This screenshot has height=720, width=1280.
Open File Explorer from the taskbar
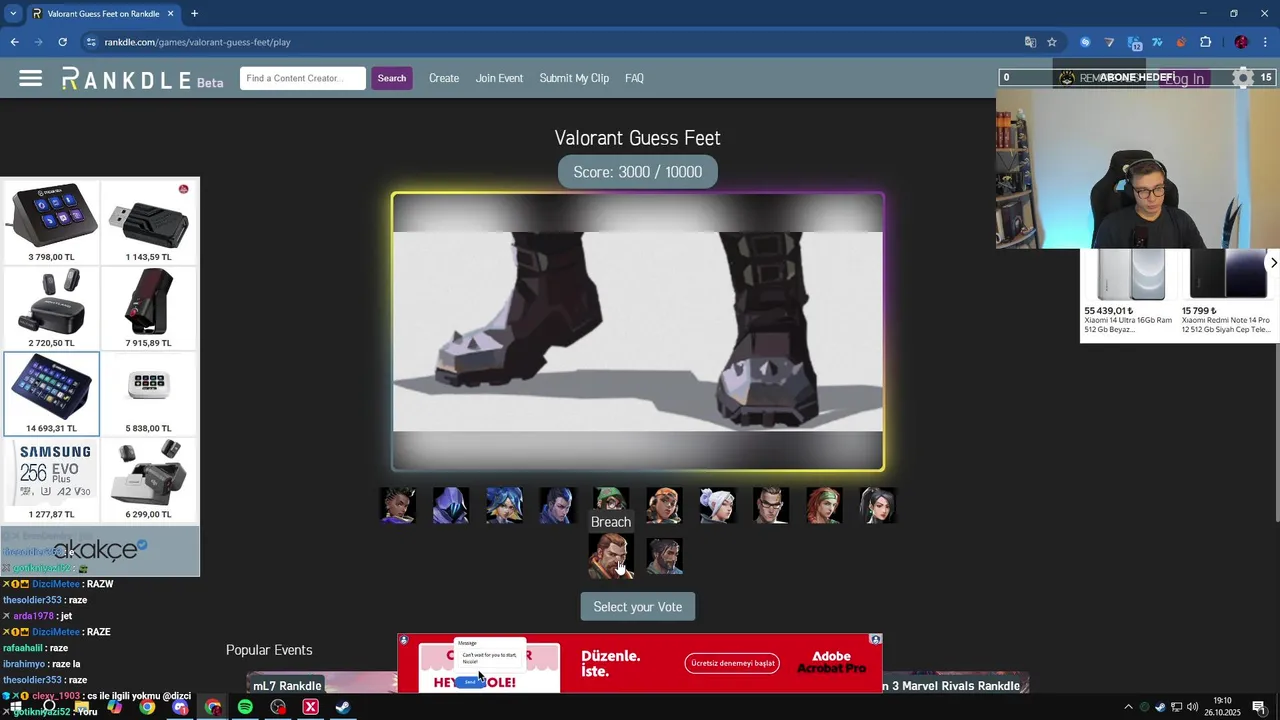click(82, 707)
